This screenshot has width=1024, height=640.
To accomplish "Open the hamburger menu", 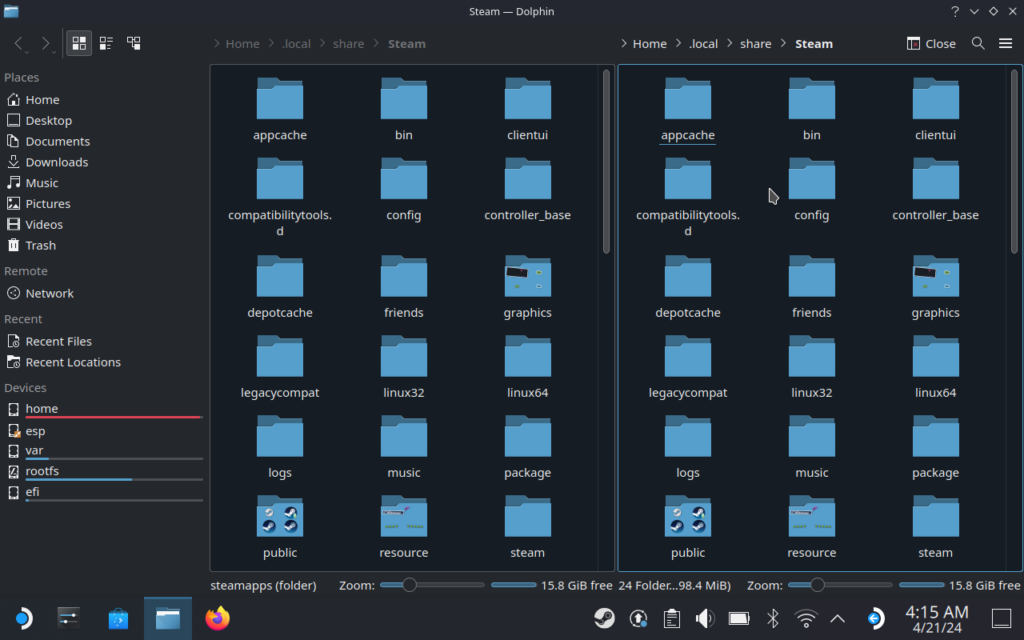I will tap(1005, 43).
